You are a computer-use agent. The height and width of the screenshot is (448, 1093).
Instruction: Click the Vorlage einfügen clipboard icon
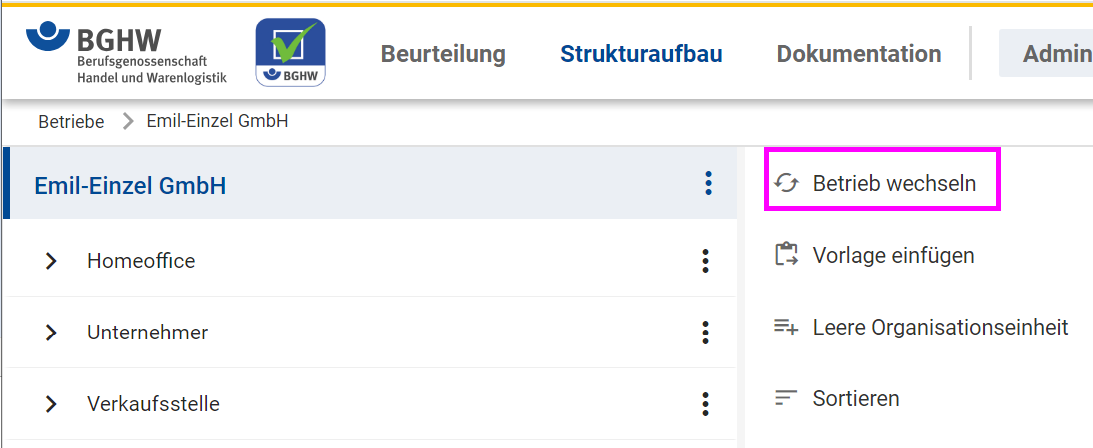click(786, 255)
